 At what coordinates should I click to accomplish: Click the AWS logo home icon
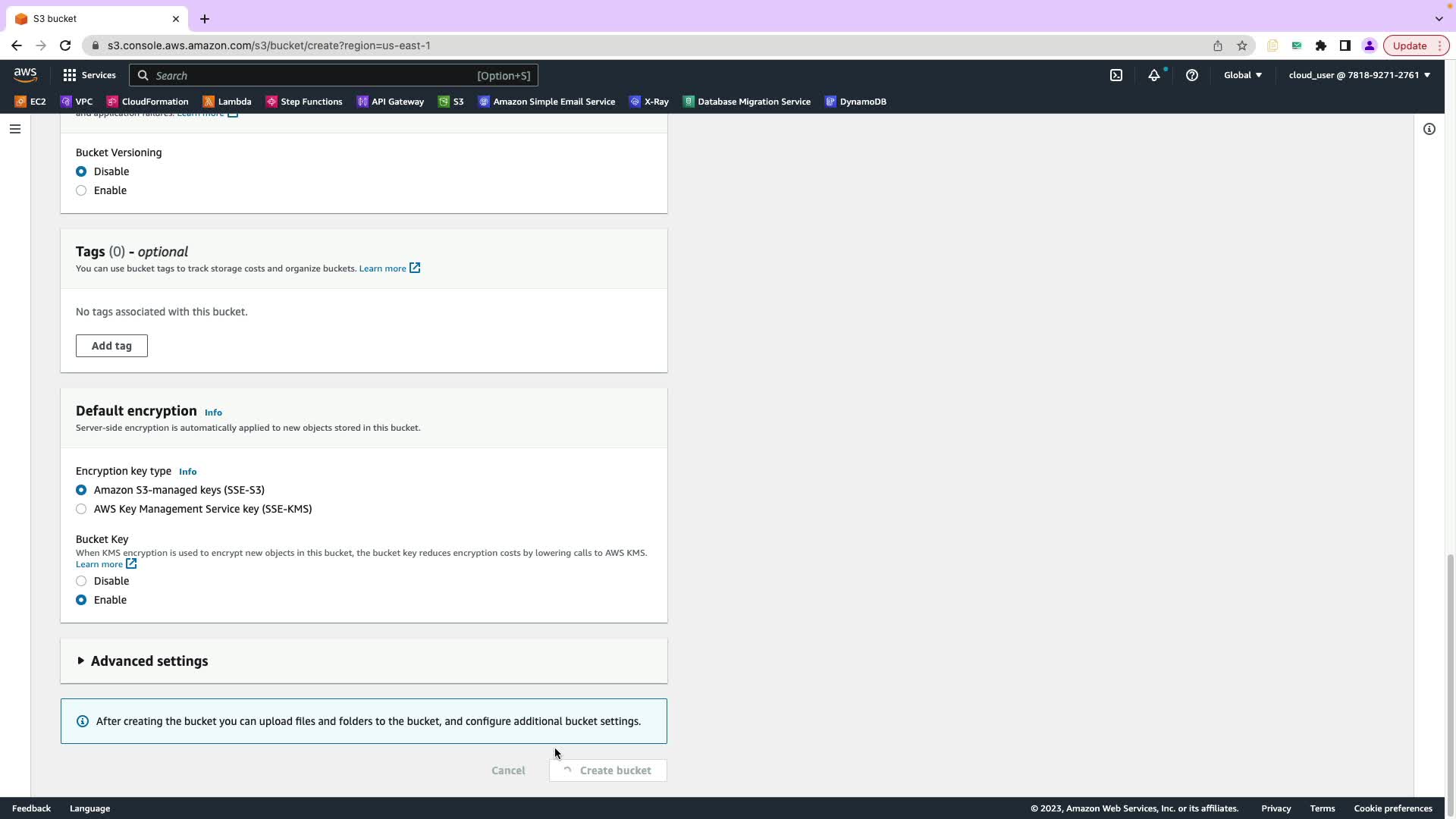25,74
